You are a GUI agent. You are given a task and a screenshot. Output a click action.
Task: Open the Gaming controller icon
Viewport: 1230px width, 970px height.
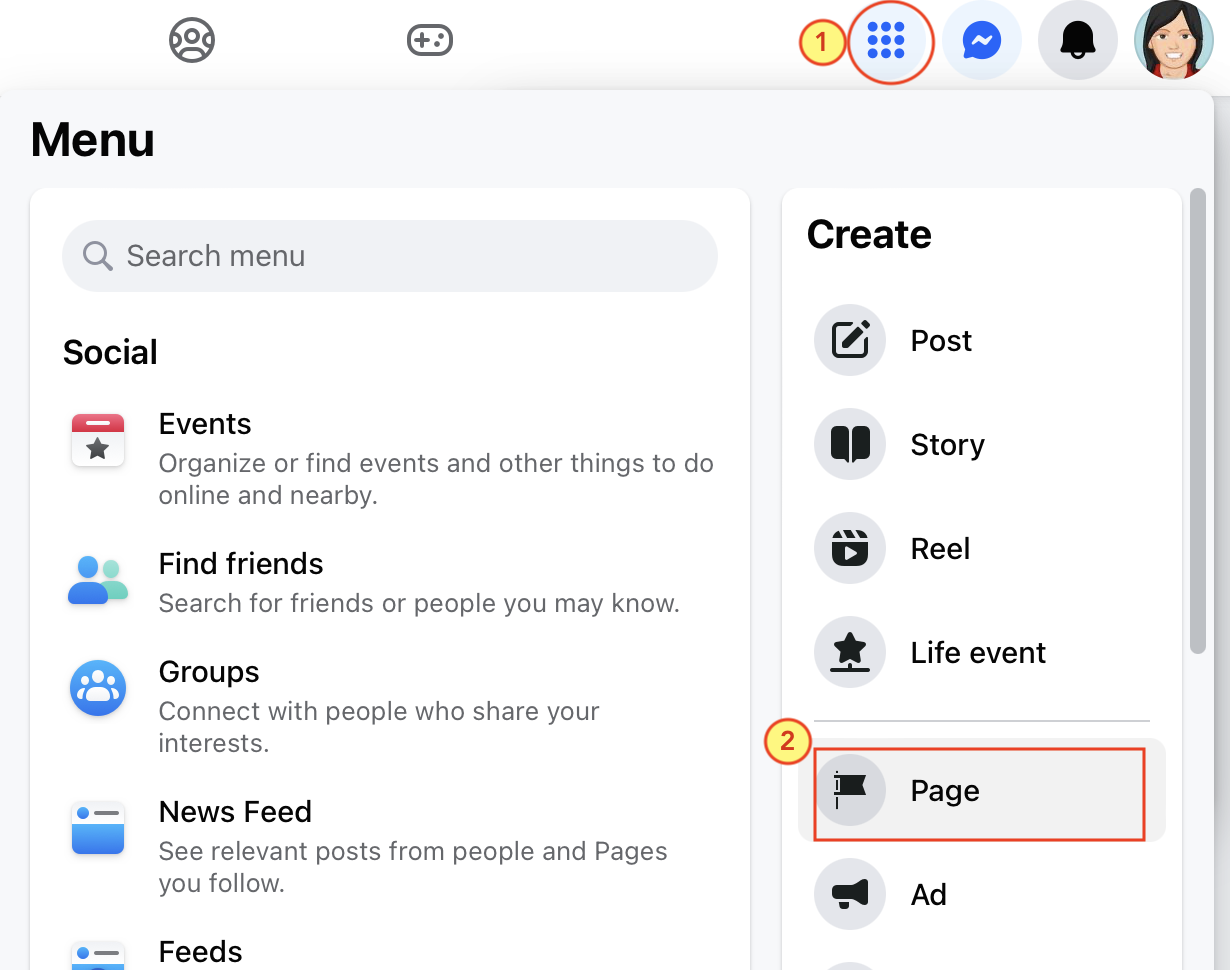tap(429, 41)
